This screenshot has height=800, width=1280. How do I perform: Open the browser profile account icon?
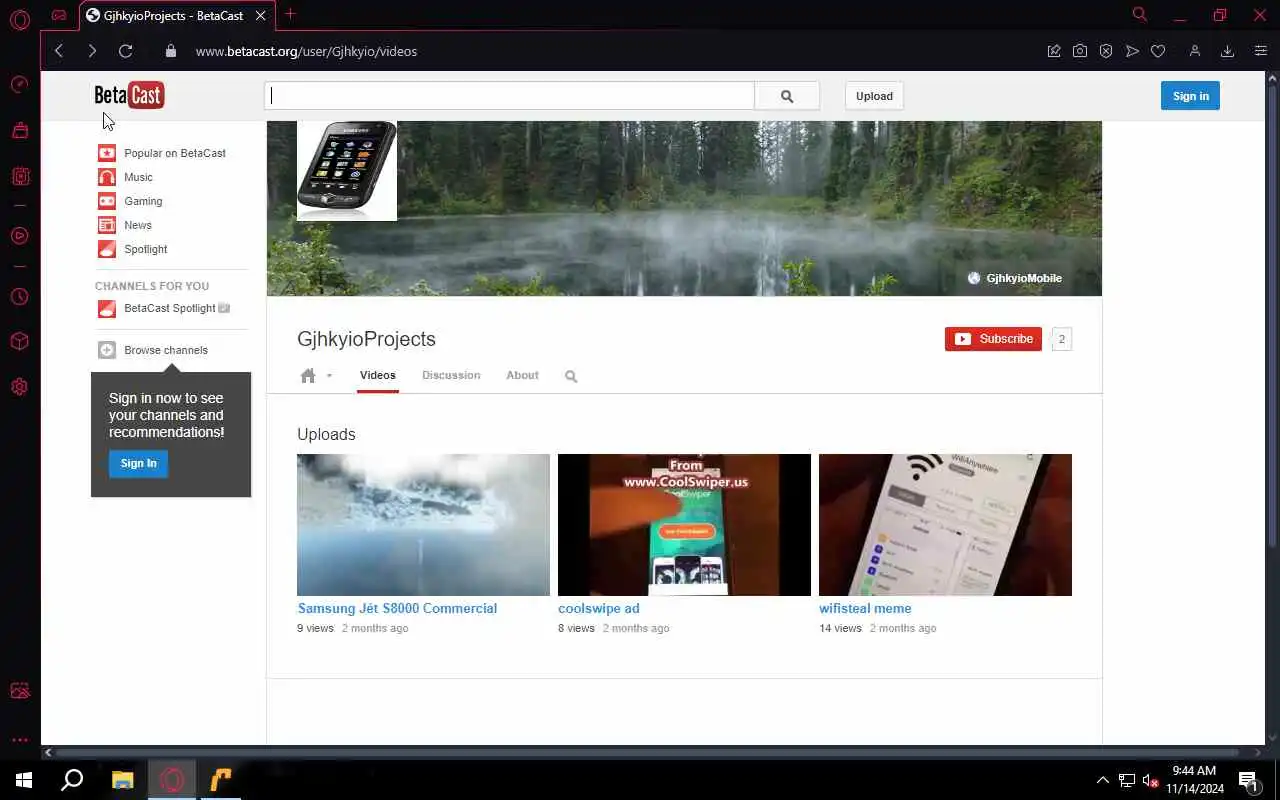click(1194, 51)
